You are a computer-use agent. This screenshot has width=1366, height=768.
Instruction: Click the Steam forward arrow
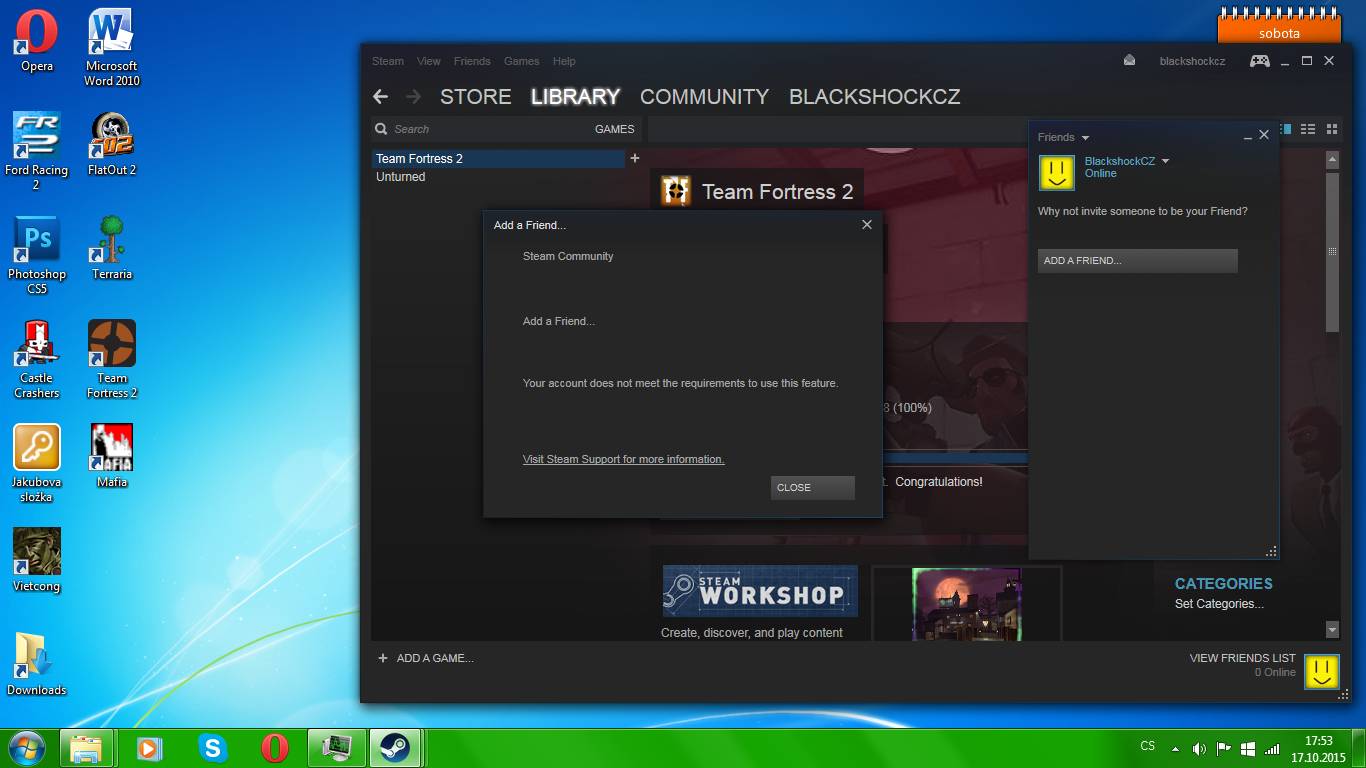pos(413,97)
